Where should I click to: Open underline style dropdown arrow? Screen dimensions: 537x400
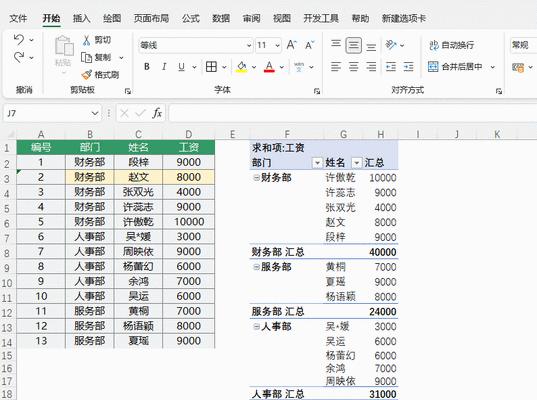click(194, 67)
